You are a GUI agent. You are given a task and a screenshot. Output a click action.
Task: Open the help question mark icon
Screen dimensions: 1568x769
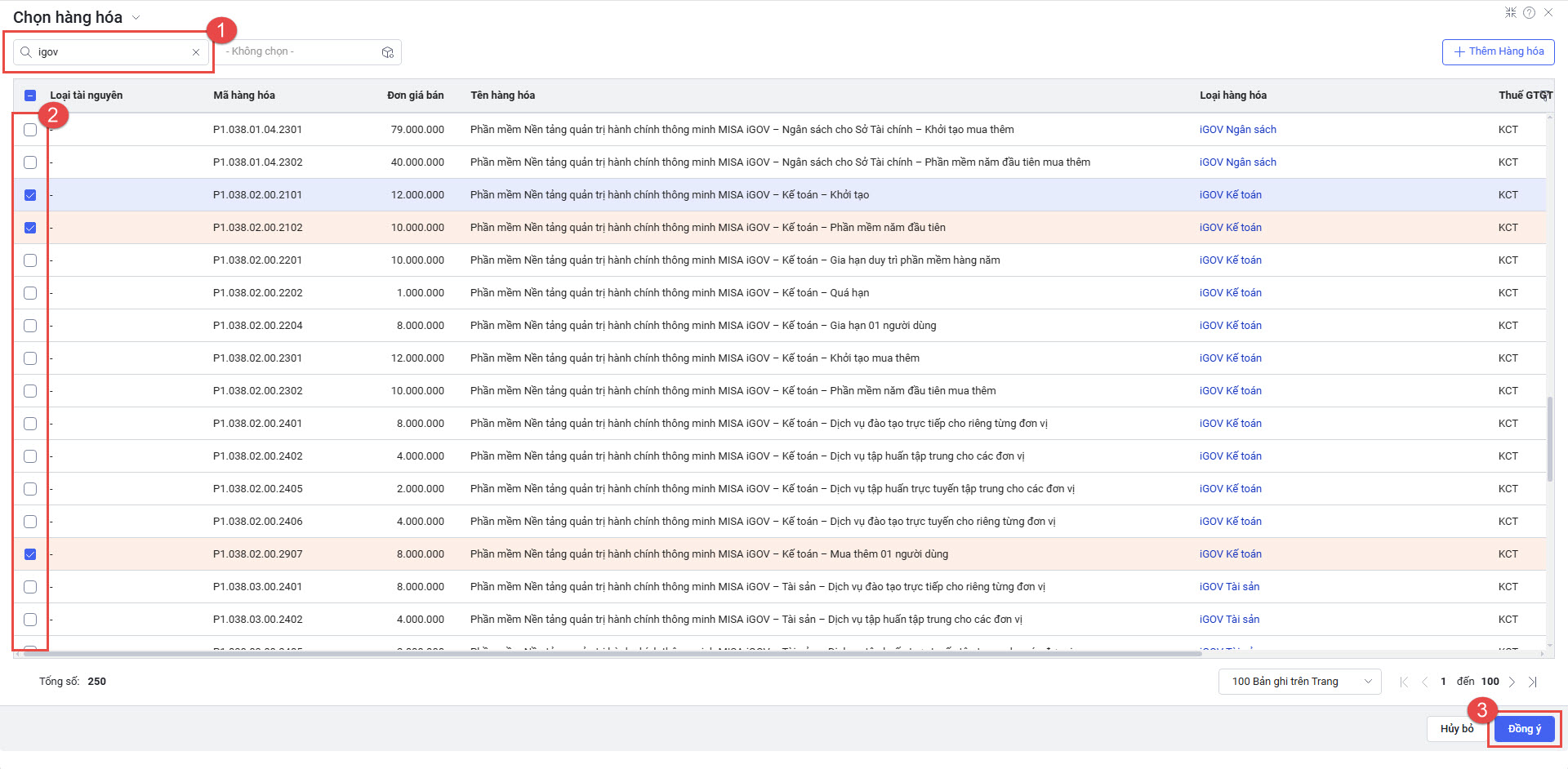pyautogui.click(x=1529, y=12)
